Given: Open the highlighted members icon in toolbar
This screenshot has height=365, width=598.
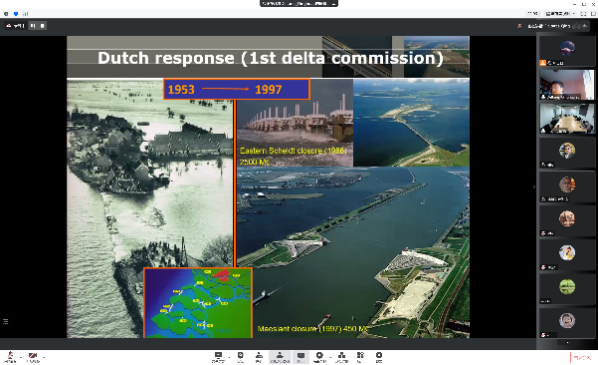Looking at the screenshot, I should (x=280, y=357).
